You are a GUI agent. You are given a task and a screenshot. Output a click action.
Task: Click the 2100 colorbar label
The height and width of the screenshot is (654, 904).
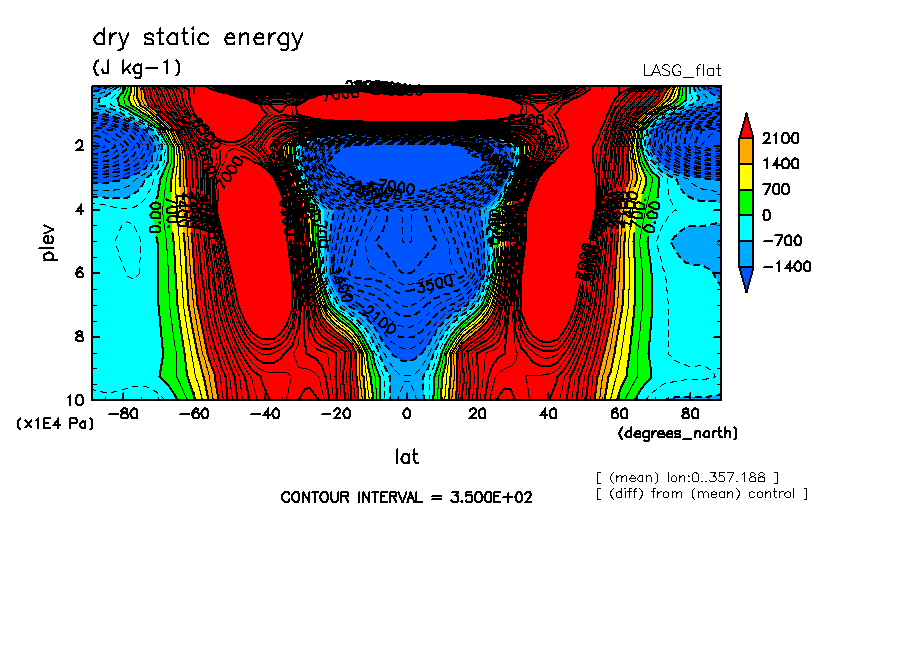(x=780, y=138)
